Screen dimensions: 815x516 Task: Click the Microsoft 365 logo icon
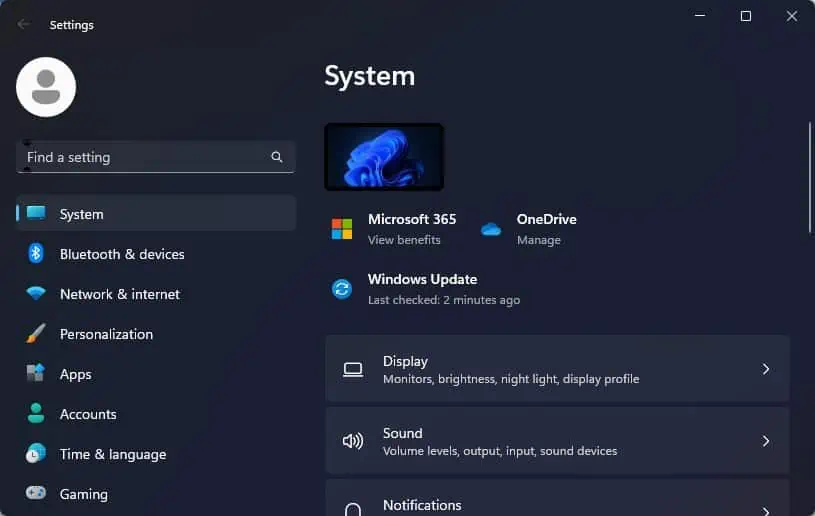pos(342,229)
